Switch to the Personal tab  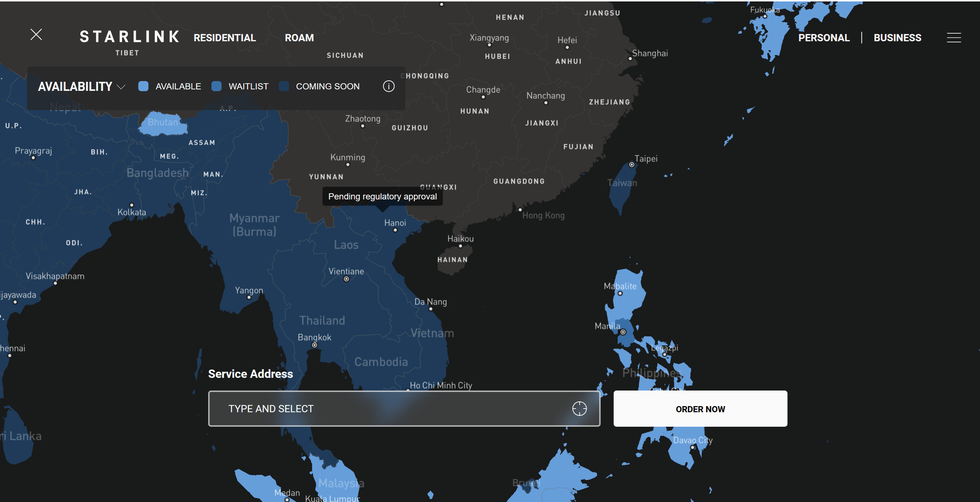click(x=823, y=38)
